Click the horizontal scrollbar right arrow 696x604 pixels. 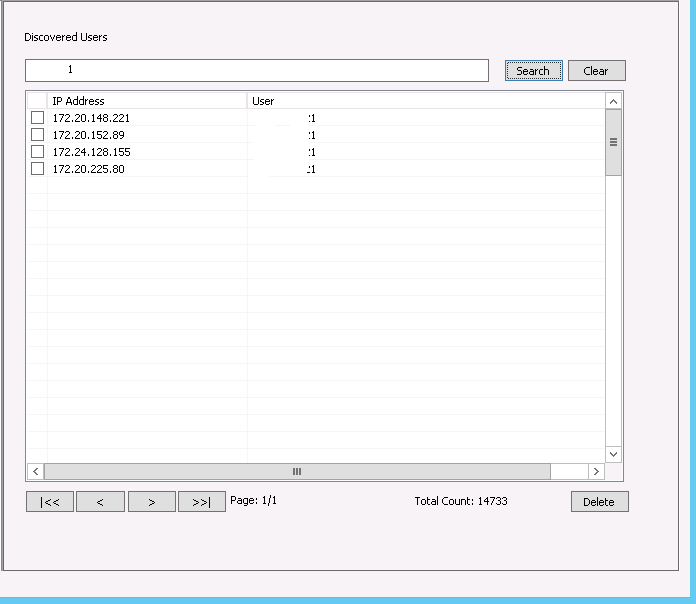click(596, 471)
